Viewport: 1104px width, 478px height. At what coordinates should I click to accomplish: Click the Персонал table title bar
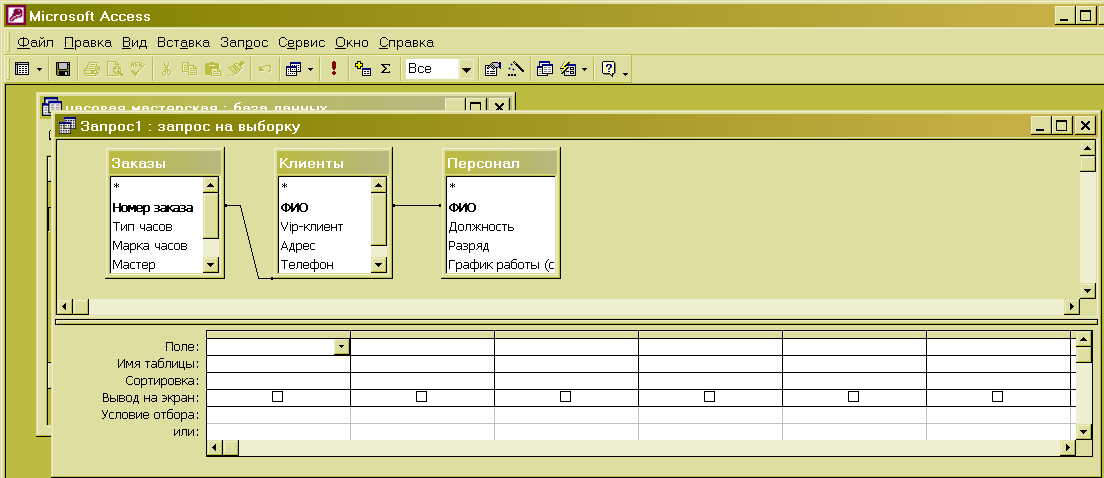pos(501,163)
